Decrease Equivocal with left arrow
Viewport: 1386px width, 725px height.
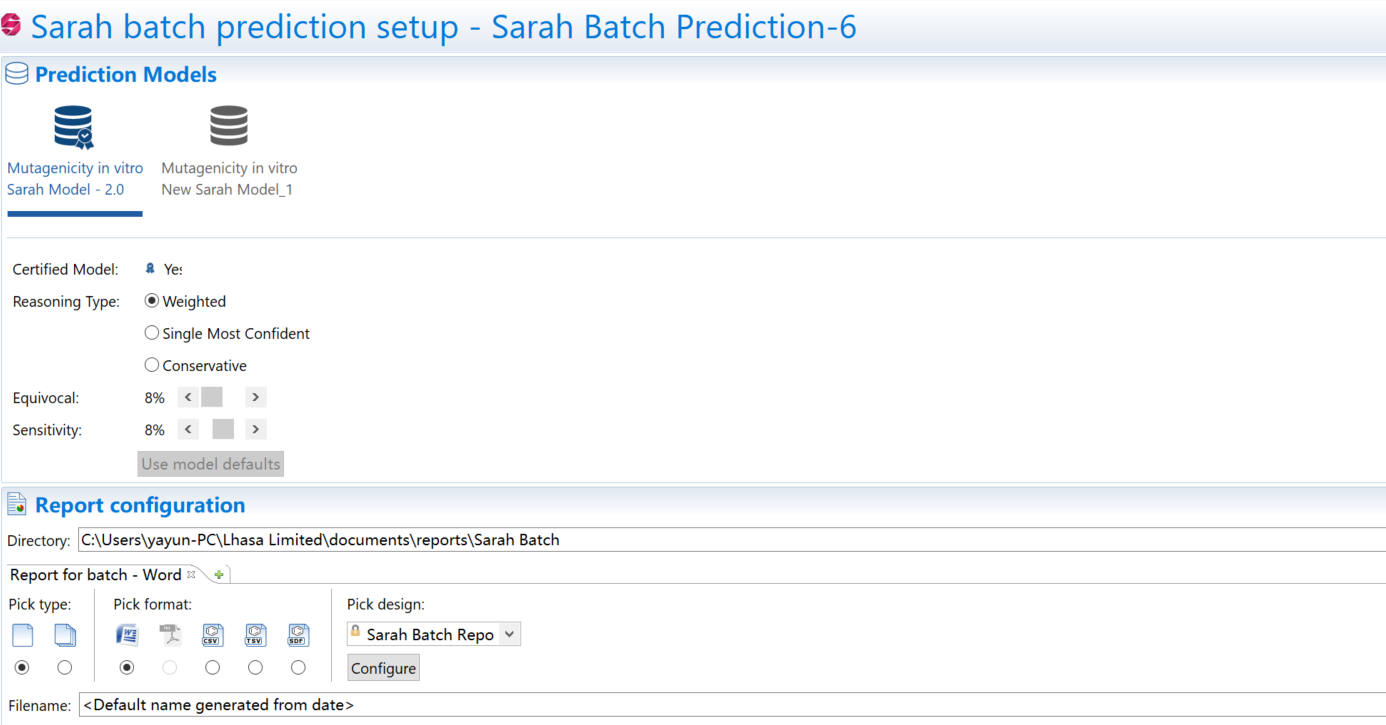[x=188, y=397]
